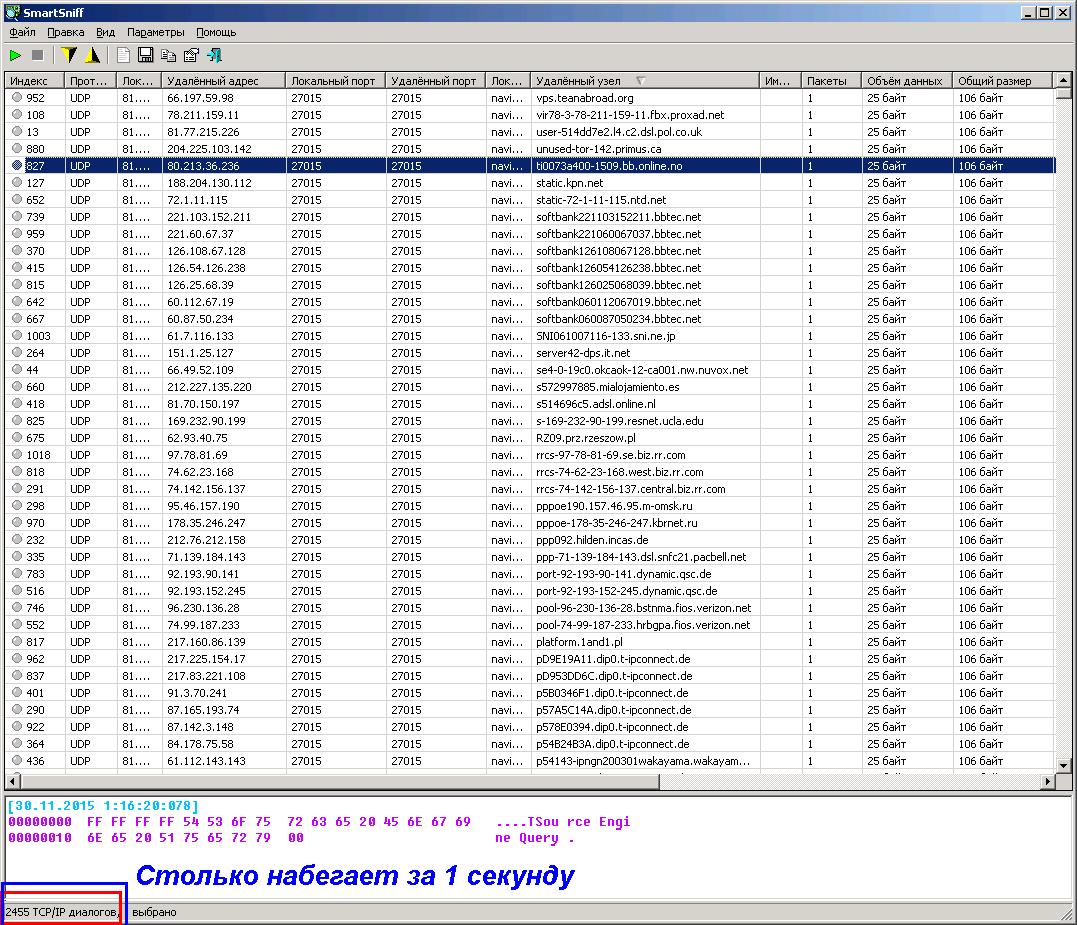This screenshot has height=925, width=1077.
Task: Select row with address 66.49.52.109
Action: [530, 370]
